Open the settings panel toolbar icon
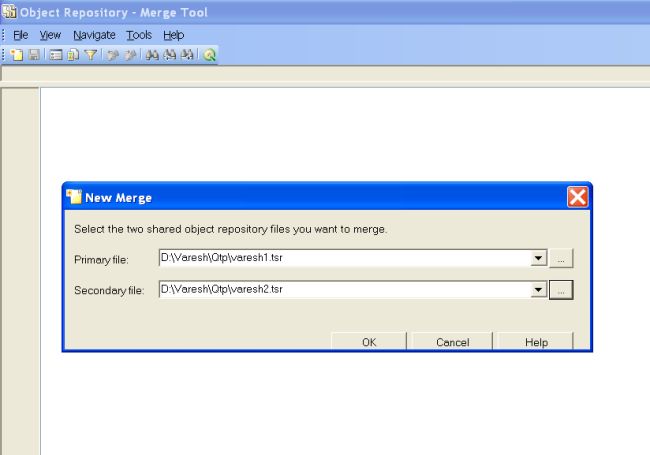 click(56, 55)
